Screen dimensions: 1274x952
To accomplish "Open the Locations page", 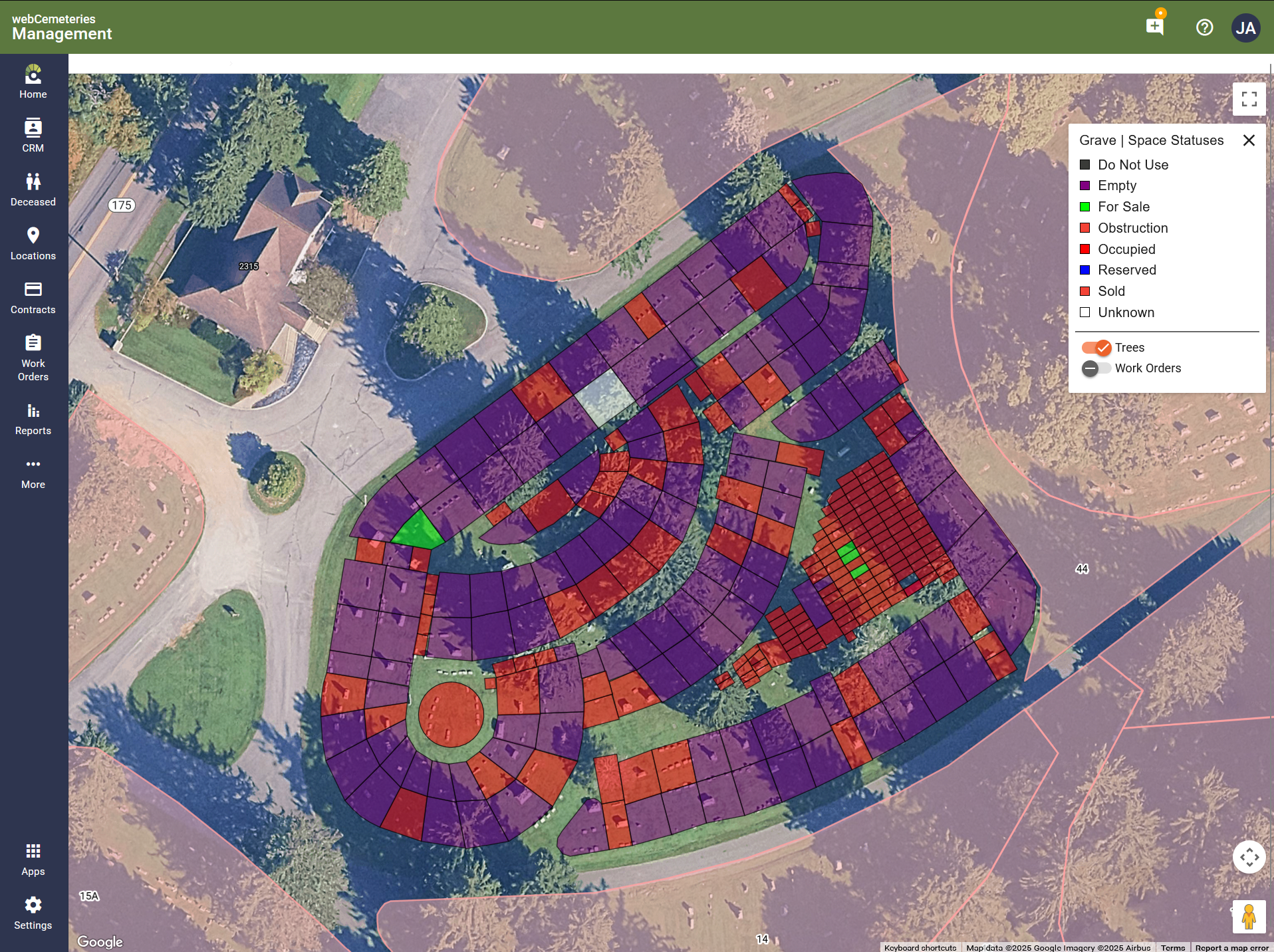I will coord(33,243).
